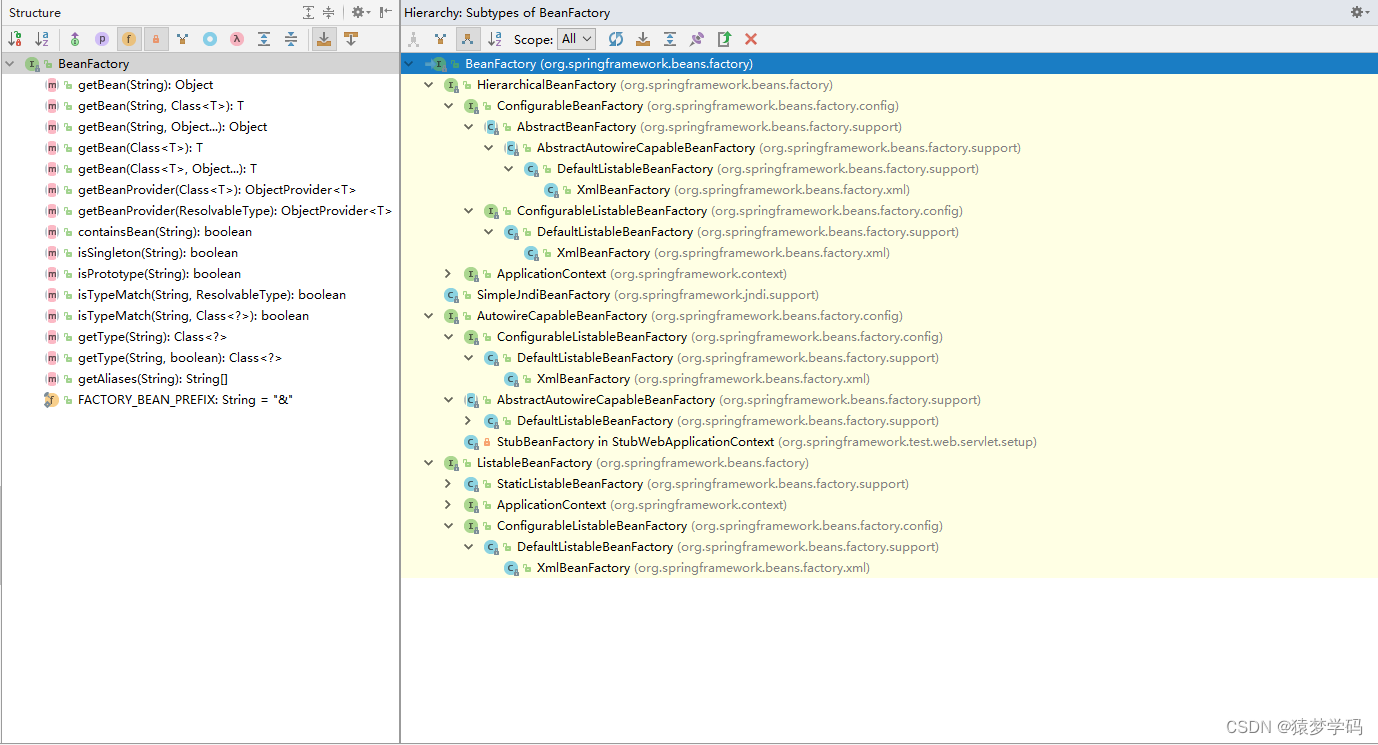This screenshot has width=1378, height=745.
Task: Toggle Autoscroll to Source in Structure
Action: [324, 39]
